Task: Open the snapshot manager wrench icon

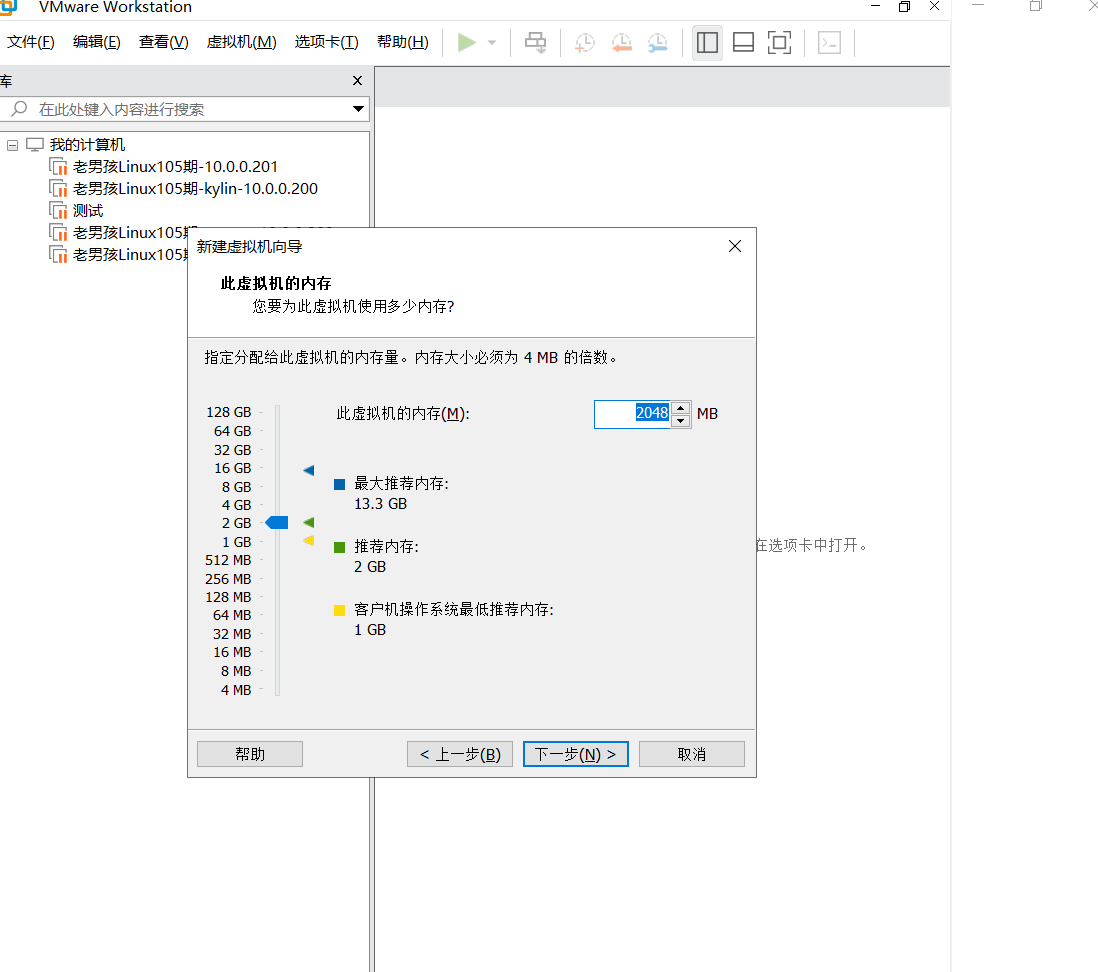Action: click(658, 43)
